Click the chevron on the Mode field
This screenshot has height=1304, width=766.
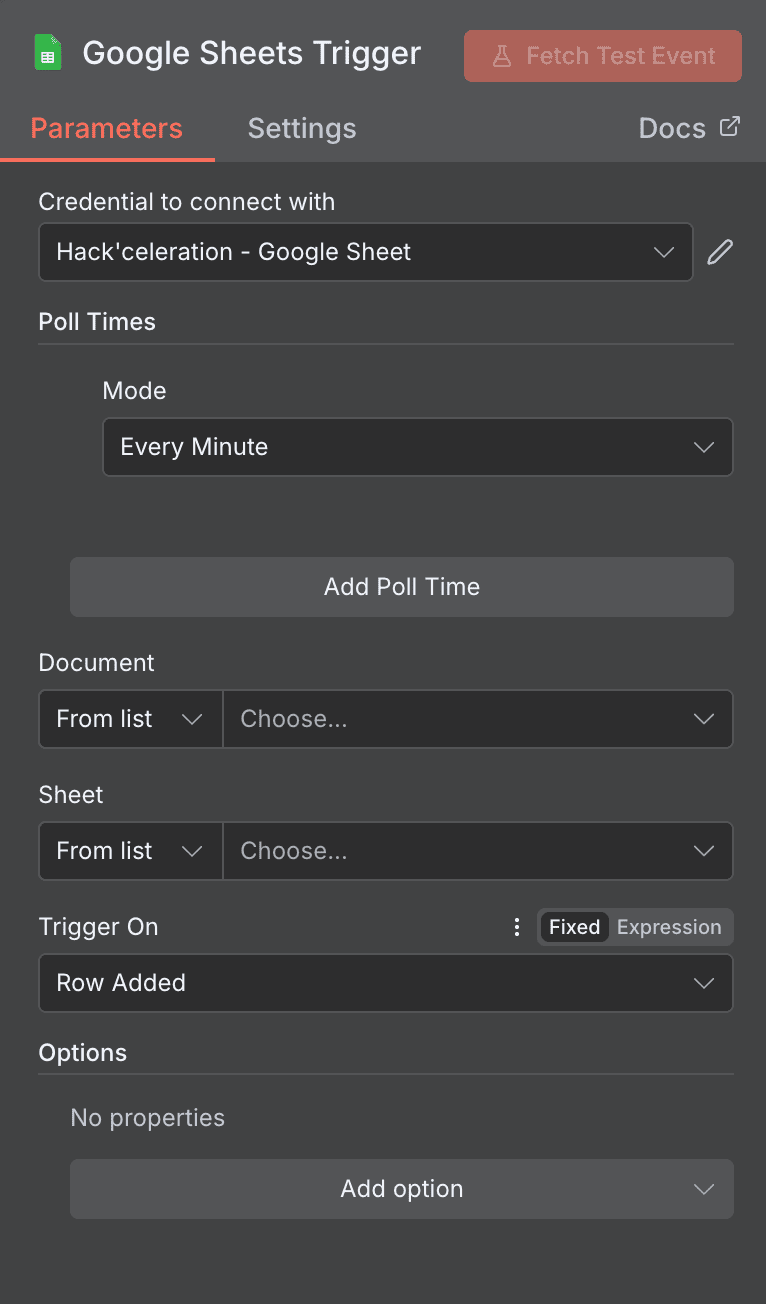coord(703,447)
